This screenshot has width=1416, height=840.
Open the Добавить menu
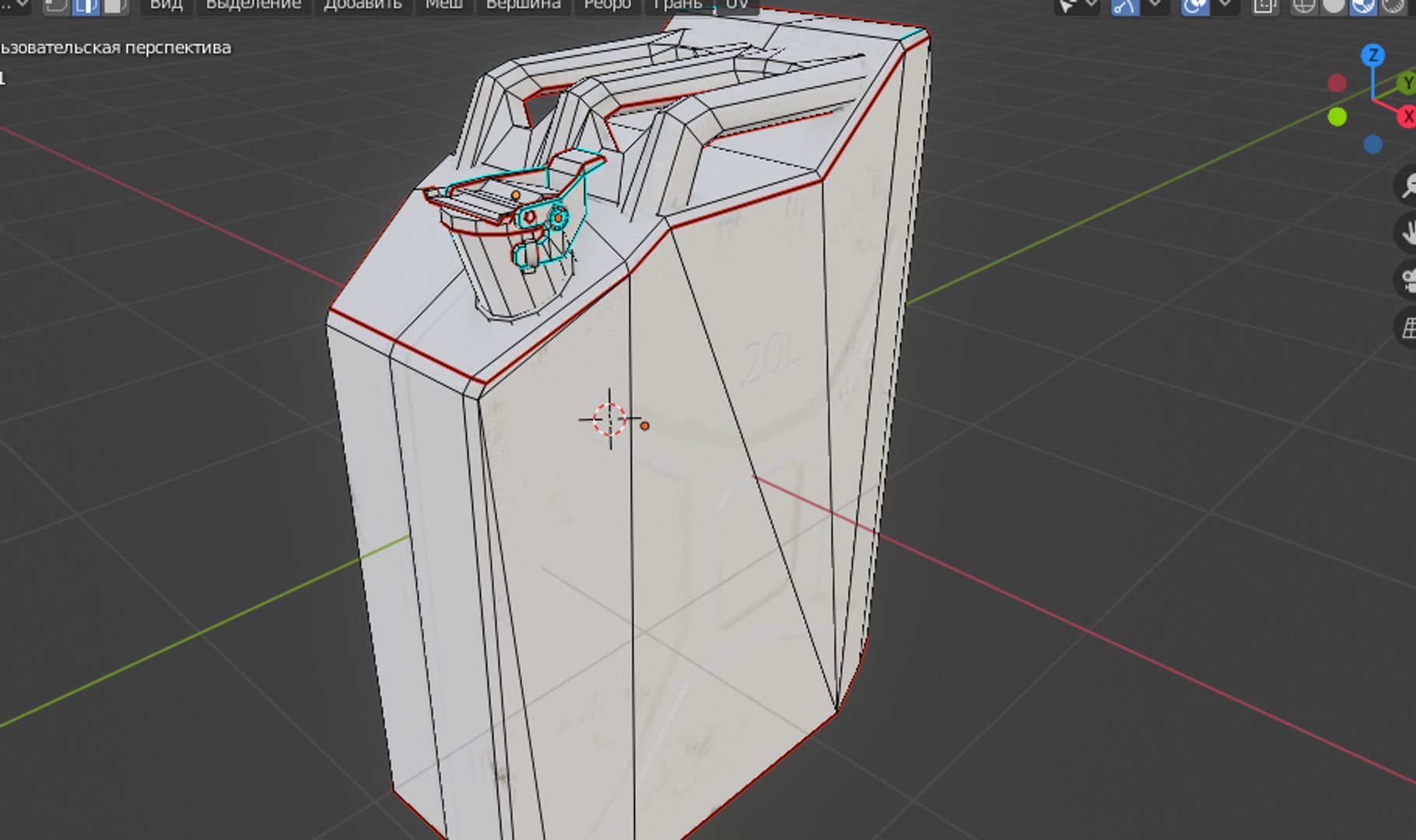point(363,5)
